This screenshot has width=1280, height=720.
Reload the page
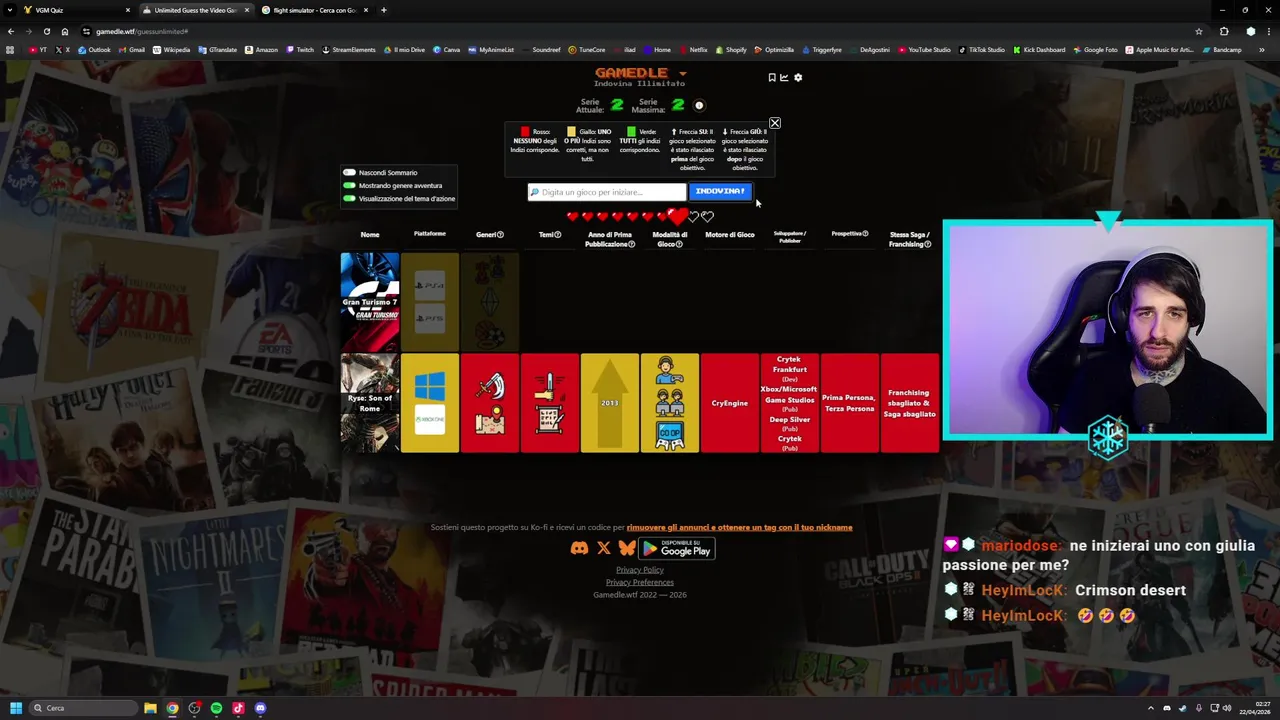[46, 31]
